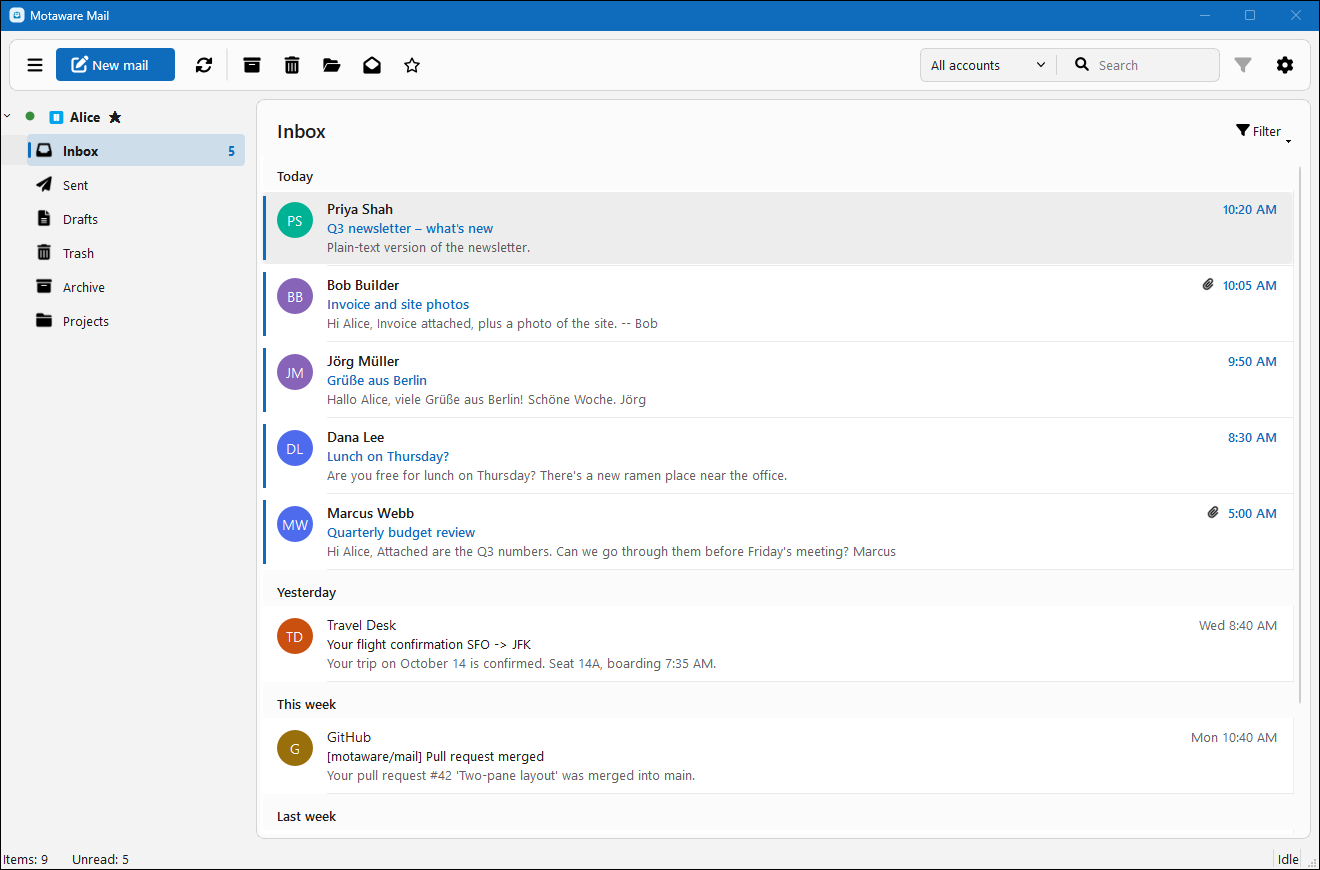Open the Projects folder
1320x870 pixels.
coord(136,321)
